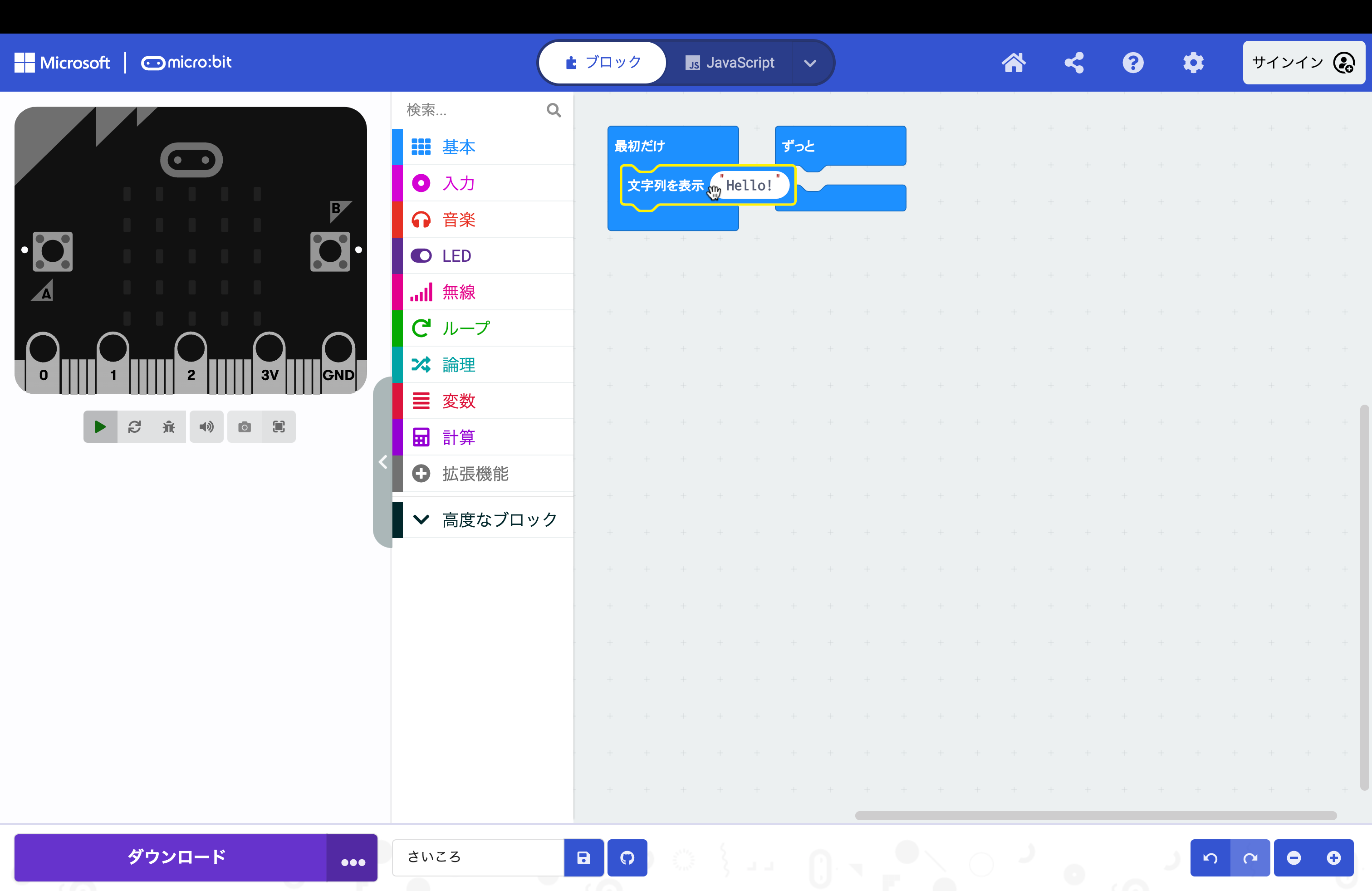Zoom out of the workspace
This screenshot has width=1372, height=891.
1294,857
